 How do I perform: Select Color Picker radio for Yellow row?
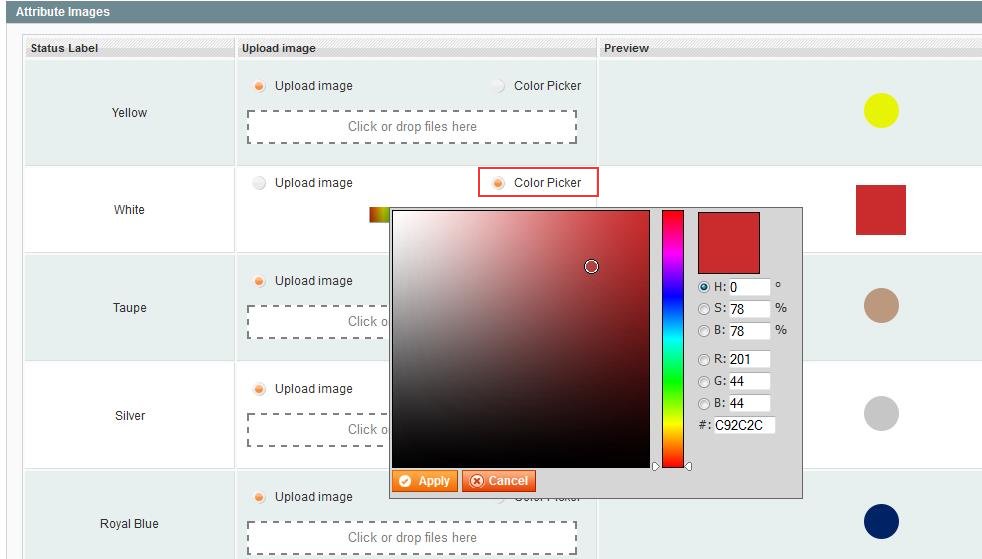(x=498, y=86)
